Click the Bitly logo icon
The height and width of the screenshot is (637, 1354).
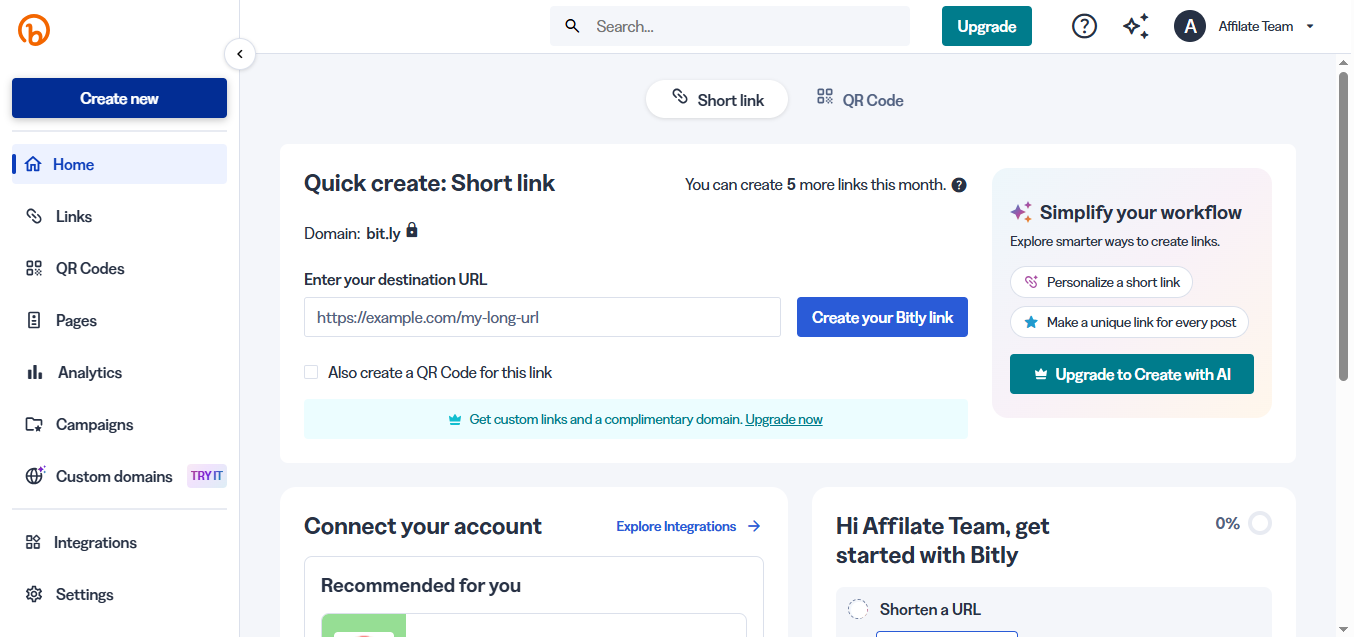tap(34, 30)
